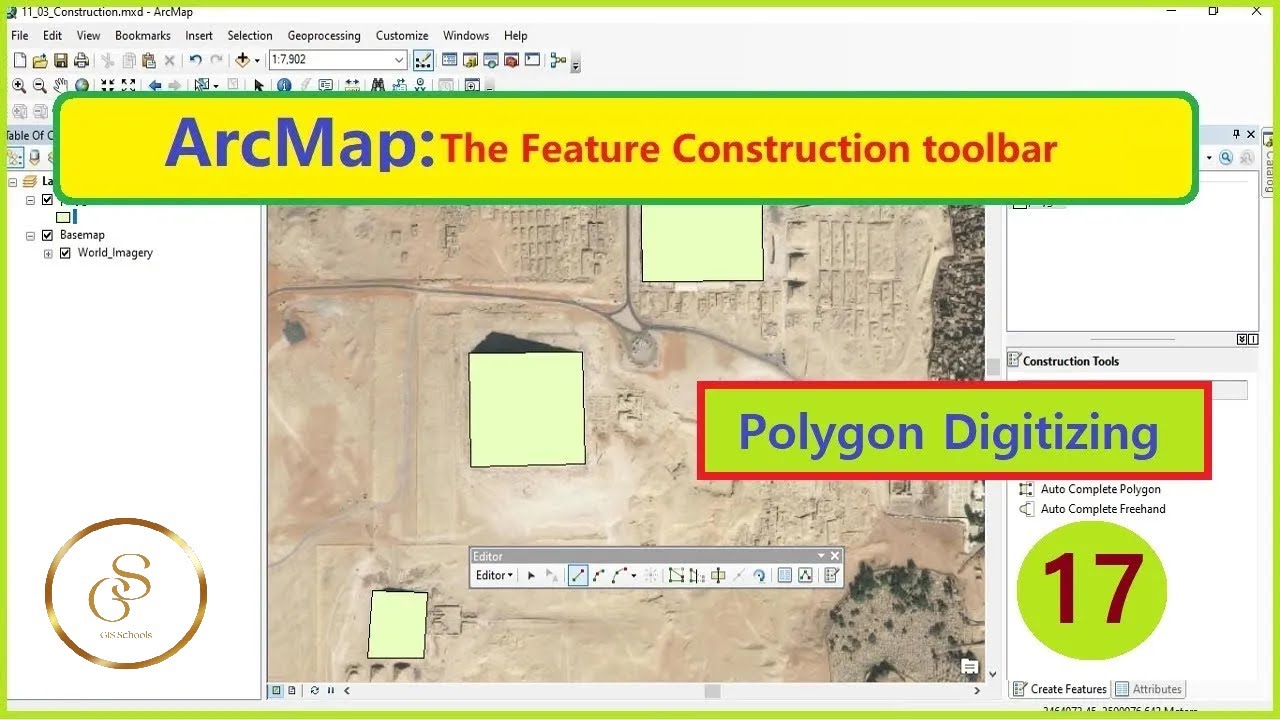Select the Zoom In tool
The width and height of the screenshot is (1280, 720).
coord(19,86)
